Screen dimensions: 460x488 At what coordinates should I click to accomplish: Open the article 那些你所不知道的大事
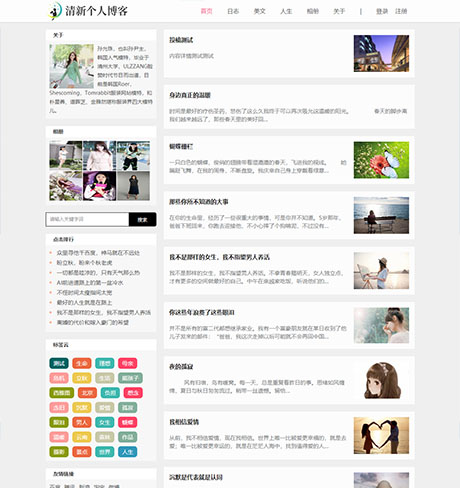pos(199,202)
